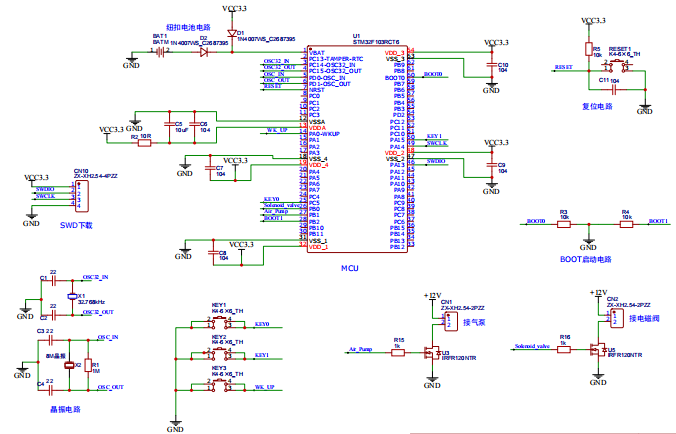Screen dimensions: 676x434
Task: Click the SWD下载 section label
Action: click(76, 225)
